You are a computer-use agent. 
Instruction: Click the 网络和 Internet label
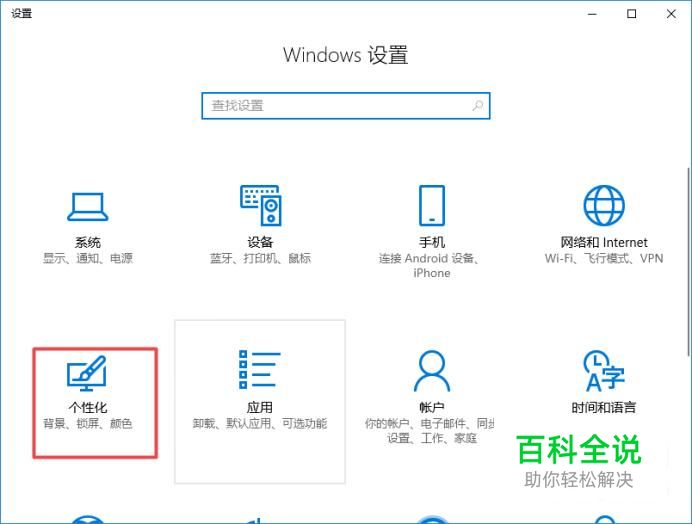click(x=604, y=242)
